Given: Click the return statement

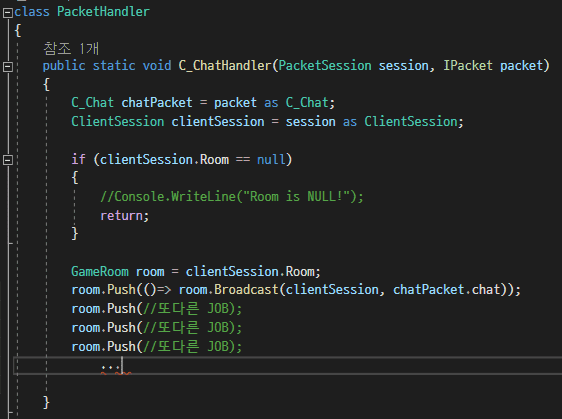Looking at the screenshot, I should pos(124,215).
